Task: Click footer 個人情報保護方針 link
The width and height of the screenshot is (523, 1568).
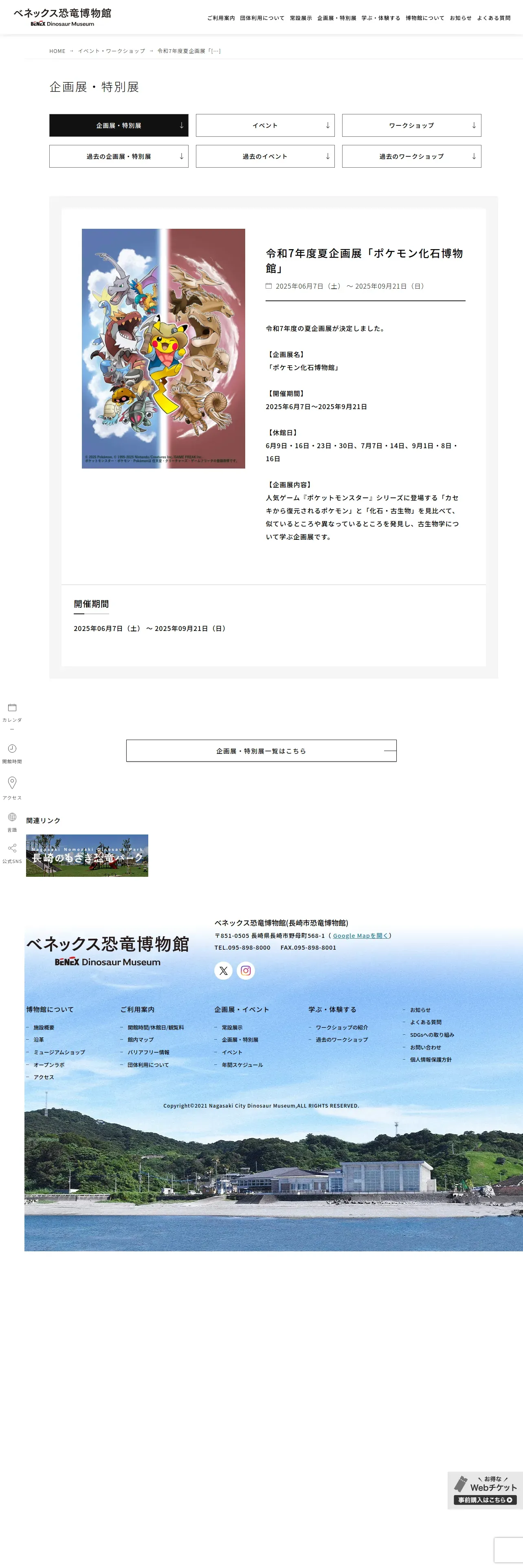Action: (431, 1060)
